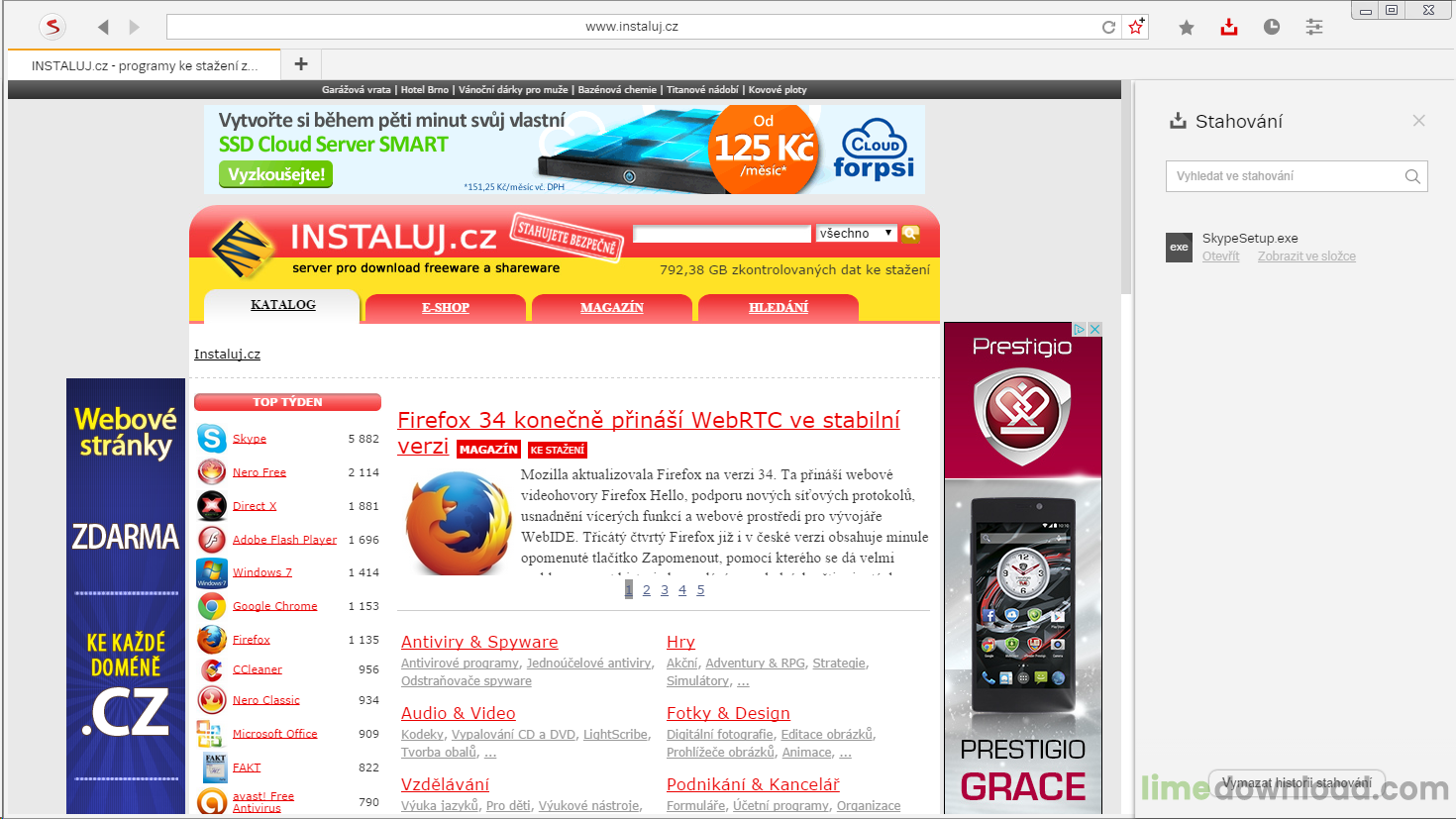Expand the "všechno" search category dropdown

click(856, 234)
